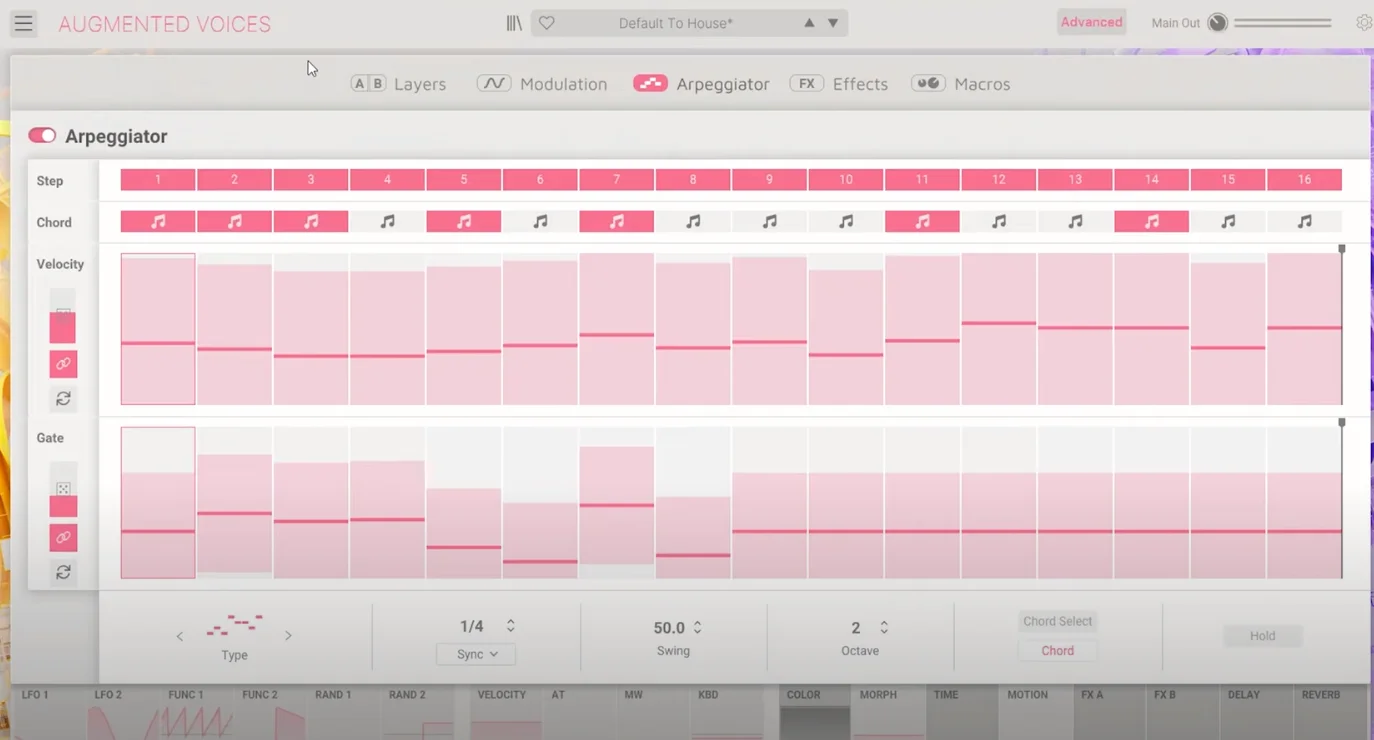This screenshot has height=740, width=1374.
Task: Favorite the preset with heart icon
Action: [x=546, y=23]
